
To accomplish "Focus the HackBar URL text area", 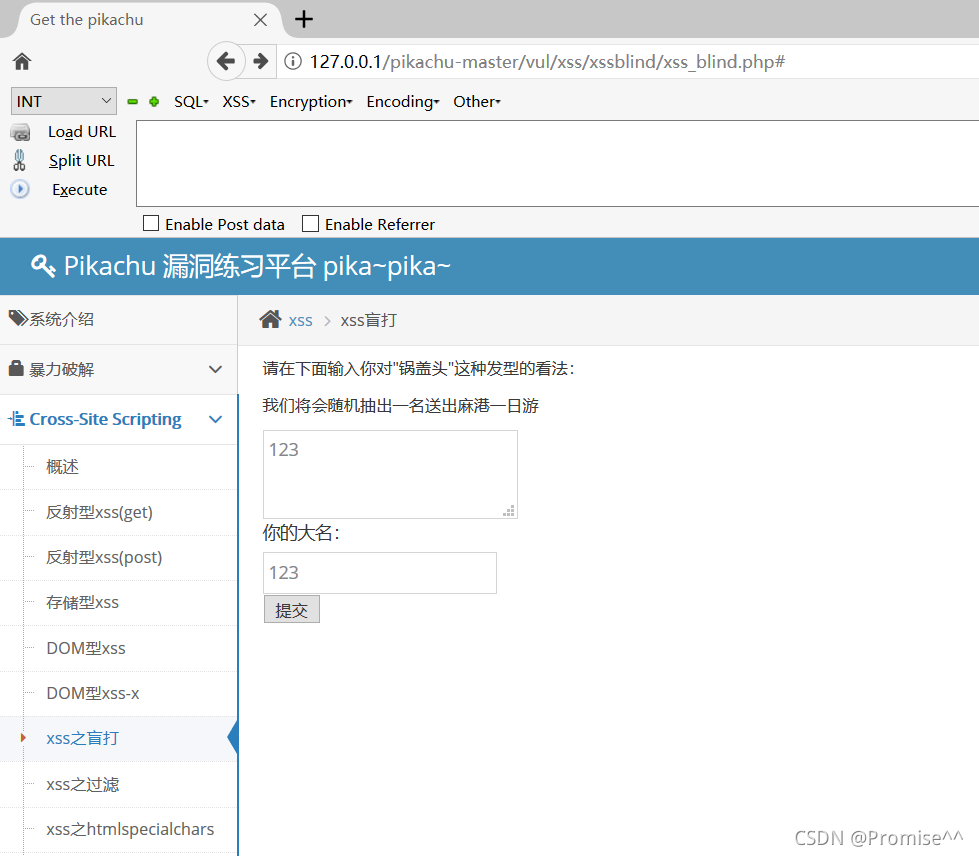I will (x=558, y=164).
